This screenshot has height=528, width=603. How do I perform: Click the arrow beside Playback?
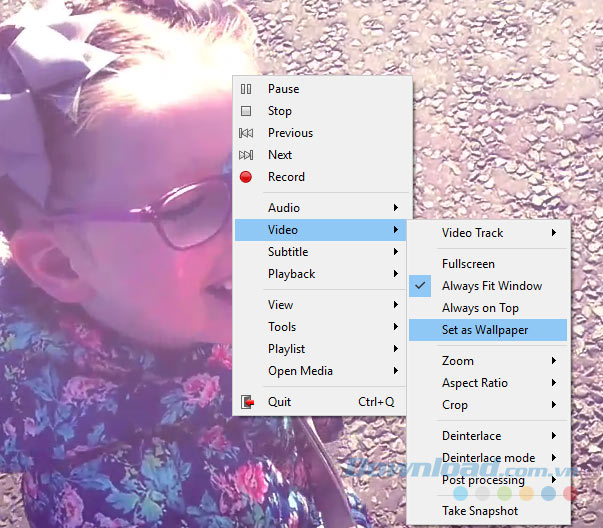coord(396,274)
